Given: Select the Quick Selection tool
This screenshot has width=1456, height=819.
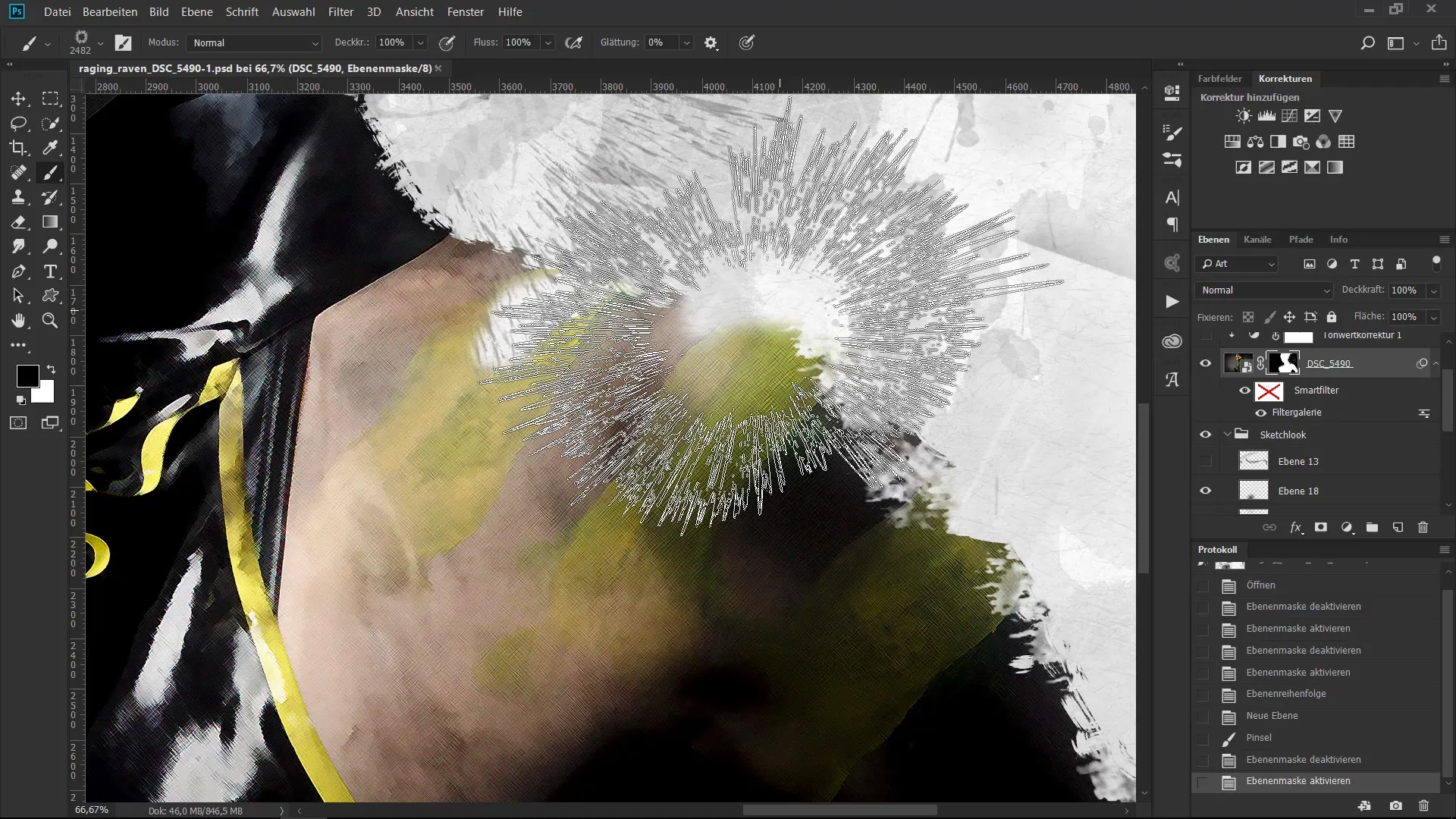Looking at the screenshot, I should (x=50, y=124).
